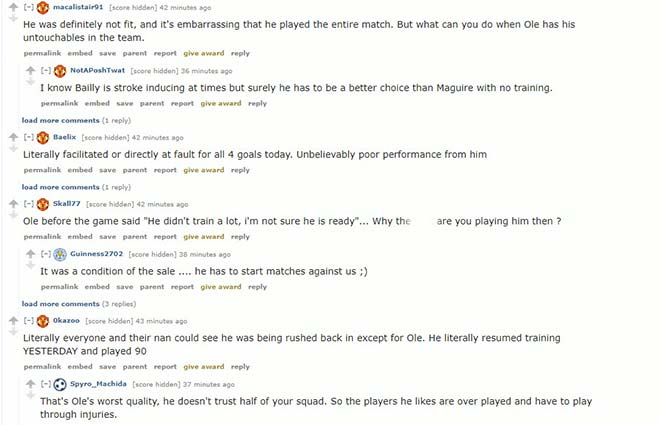660x425 pixels.
Task: Upvote Guinness2702's reply
Action: click(x=30, y=253)
